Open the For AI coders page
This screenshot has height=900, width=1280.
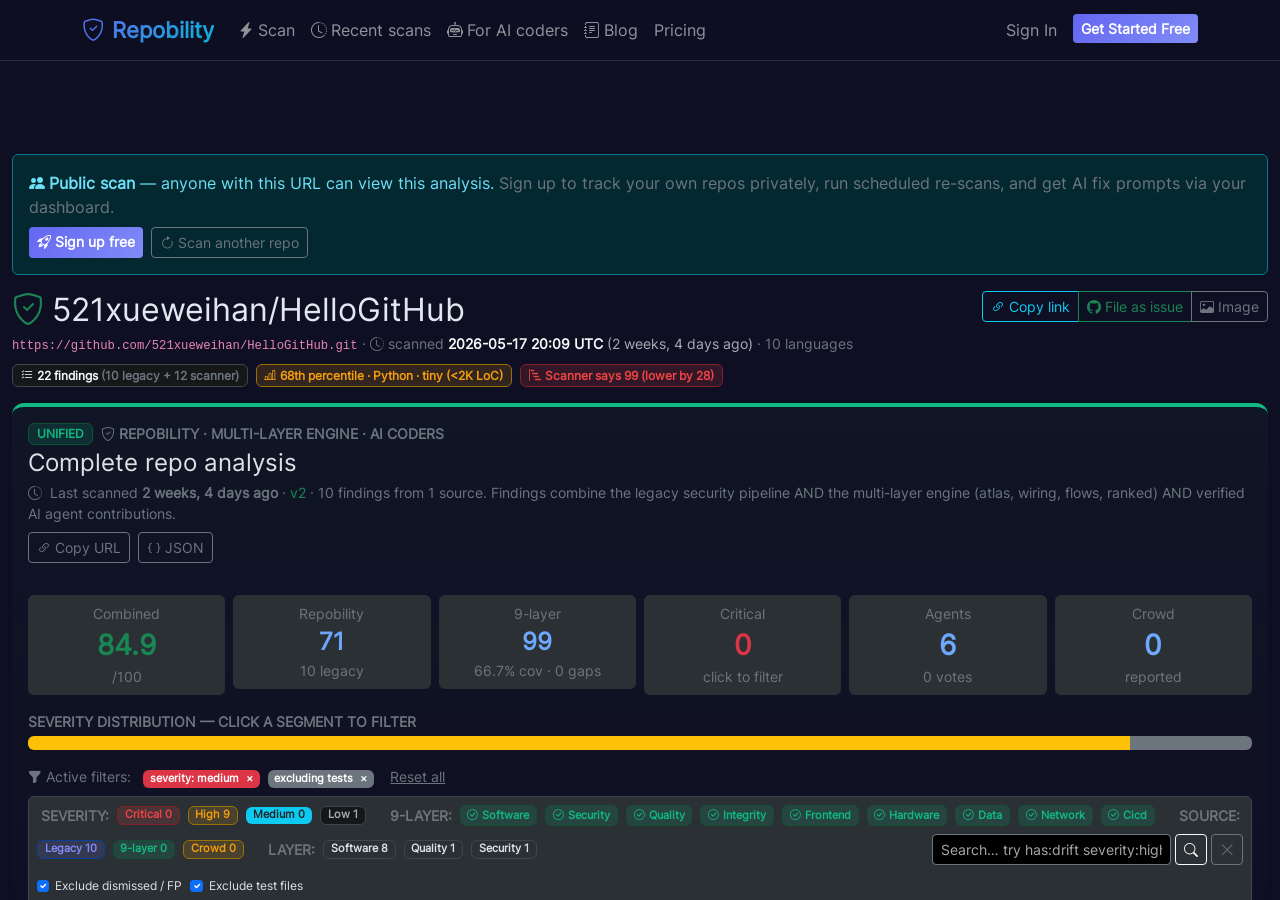[x=507, y=30]
